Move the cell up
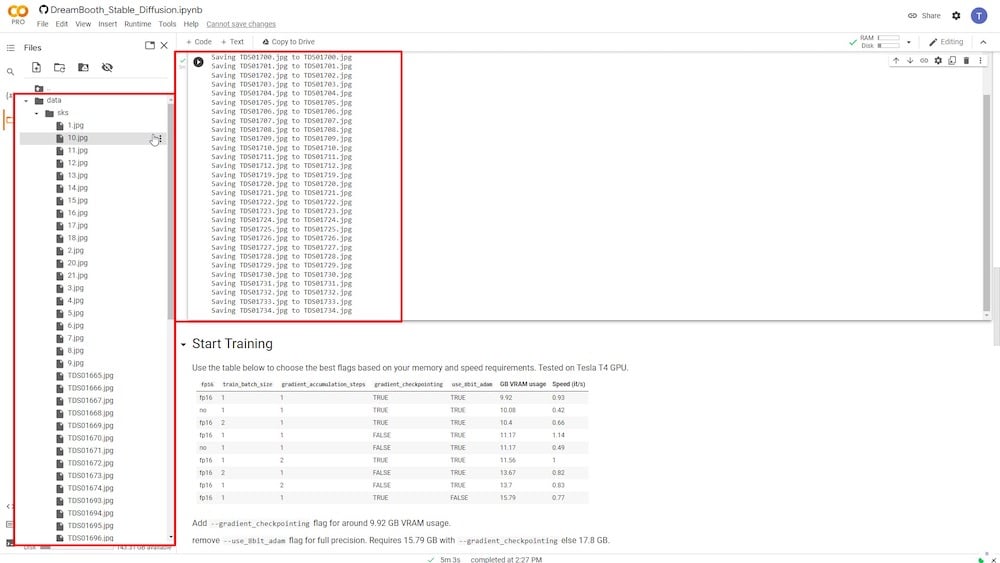1000x563 pixels. pyautogui.click(x=896, y=61)
